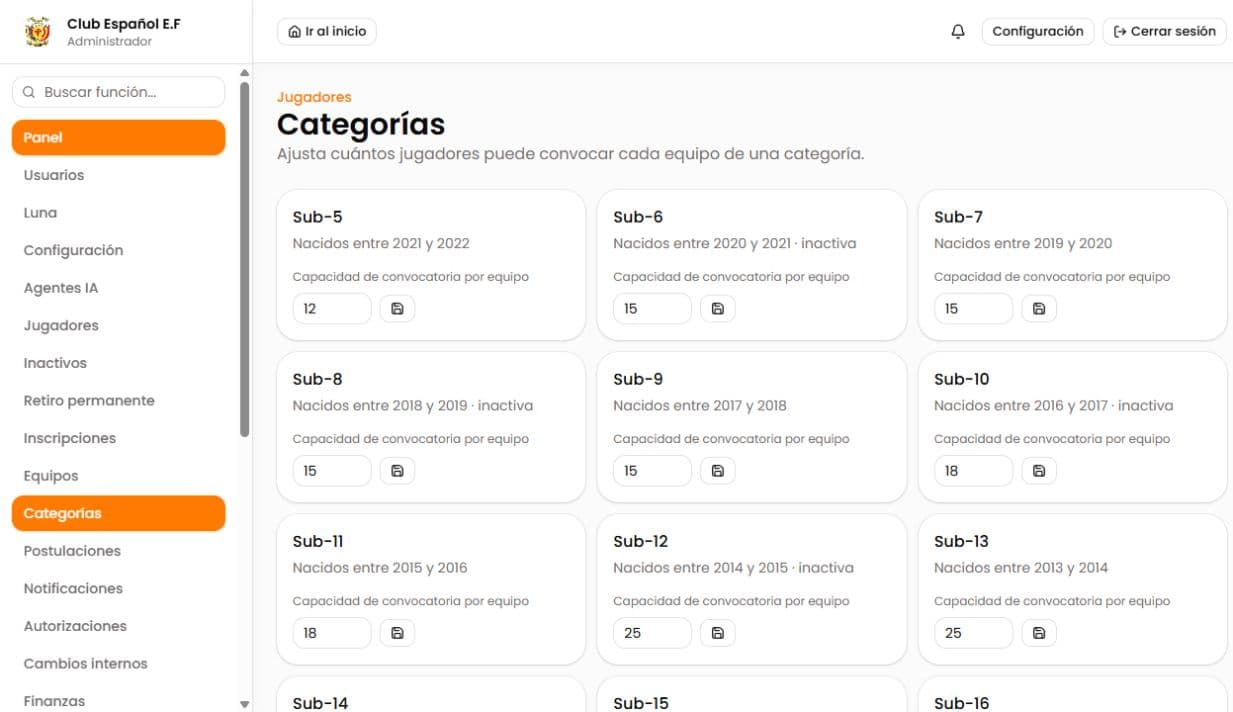Save Sub-8 capacity with disk icon
The image size is (1233, 712).
click(397, 471)
